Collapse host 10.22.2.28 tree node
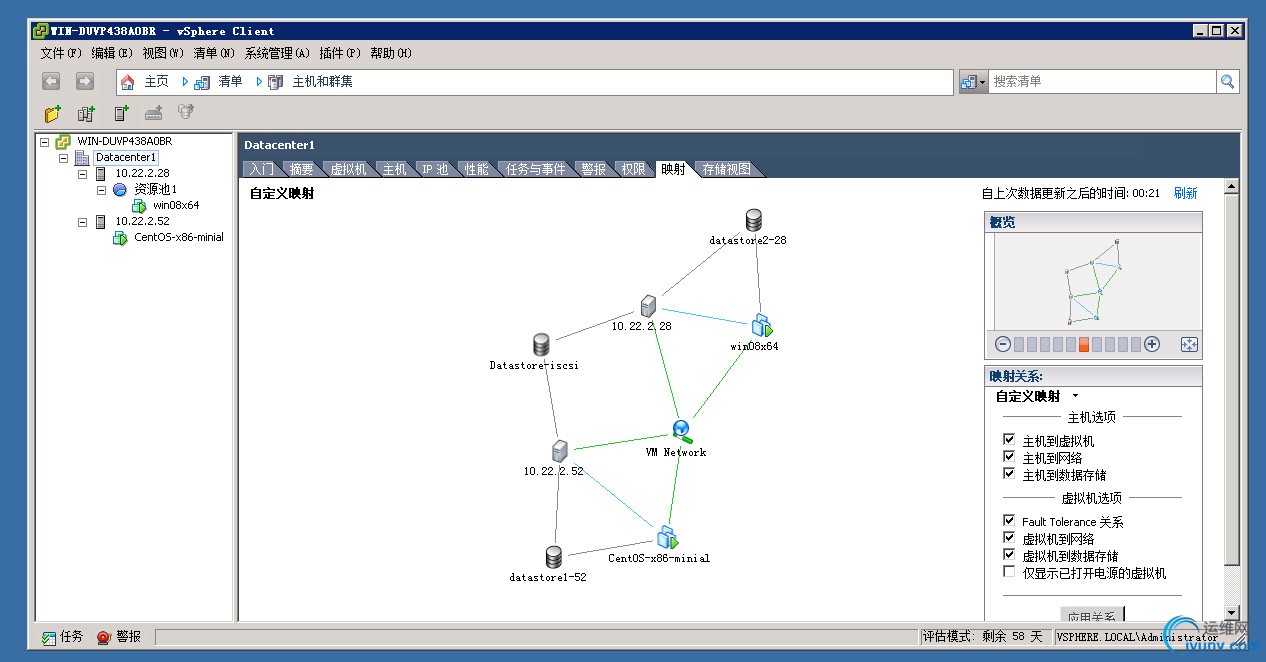Viewport: 1266px width, 662px height. (82, 174)
